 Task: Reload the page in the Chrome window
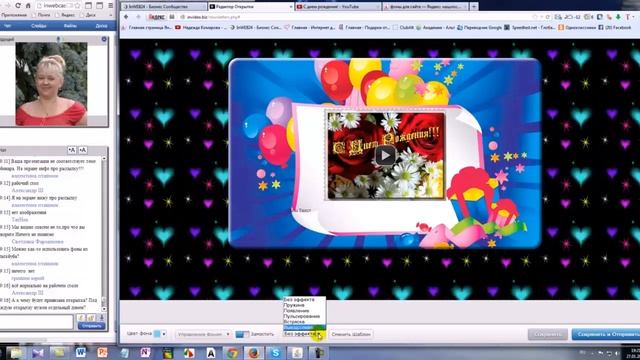pos(18,6)
